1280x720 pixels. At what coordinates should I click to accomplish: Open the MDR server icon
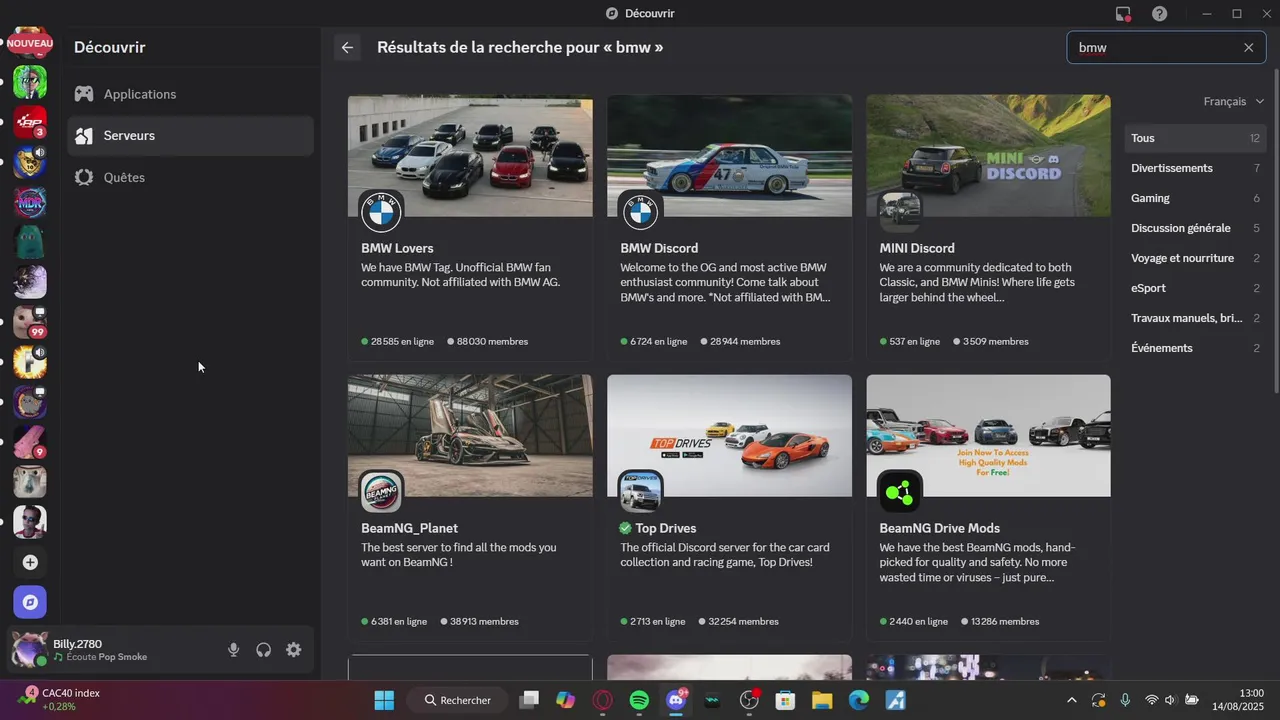coord(30,202)
